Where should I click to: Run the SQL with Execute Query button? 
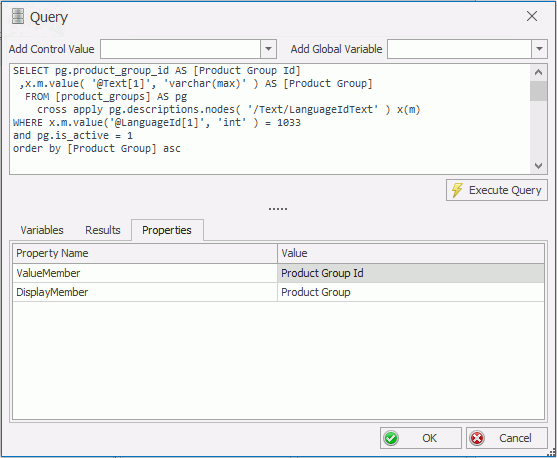(497, 190)
